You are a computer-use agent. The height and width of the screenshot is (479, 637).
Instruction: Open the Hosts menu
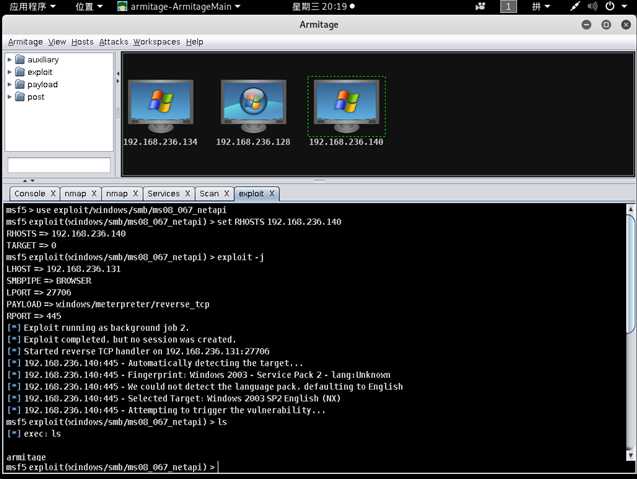(82, 42)
